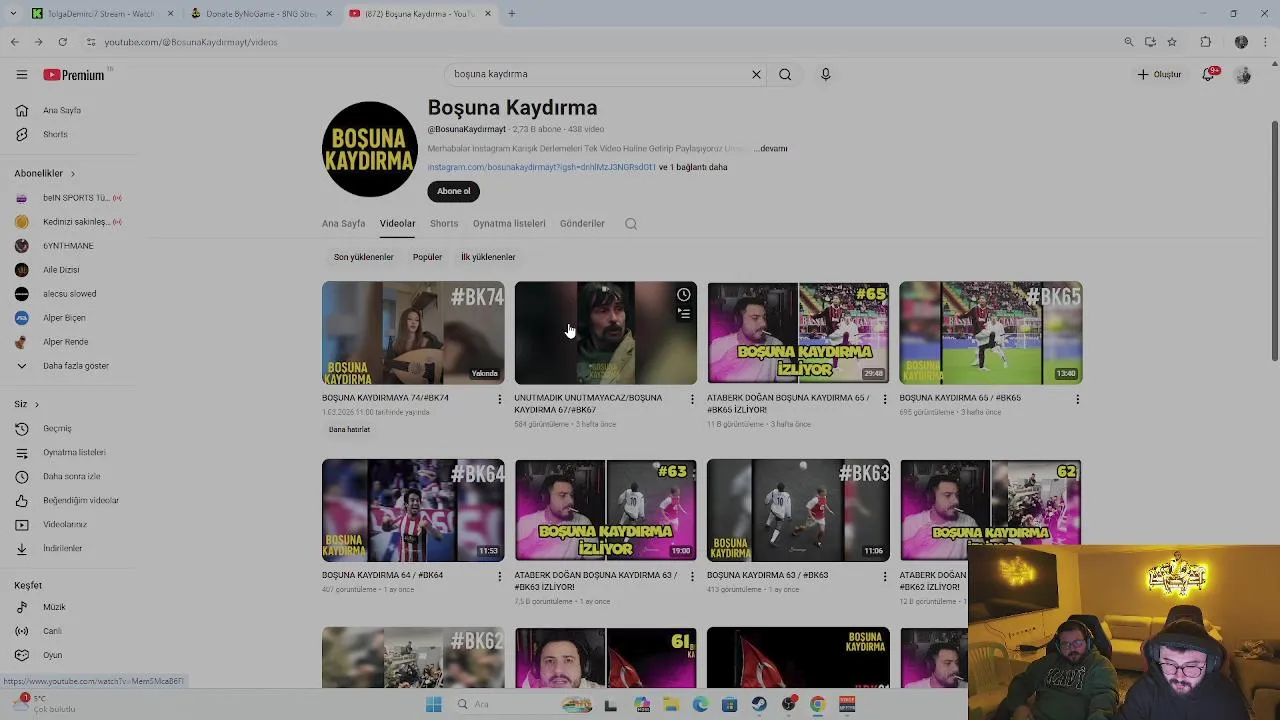Expand the Siz section chevron
Viewport: 1280px width, 720px height.
coord(36,404)
